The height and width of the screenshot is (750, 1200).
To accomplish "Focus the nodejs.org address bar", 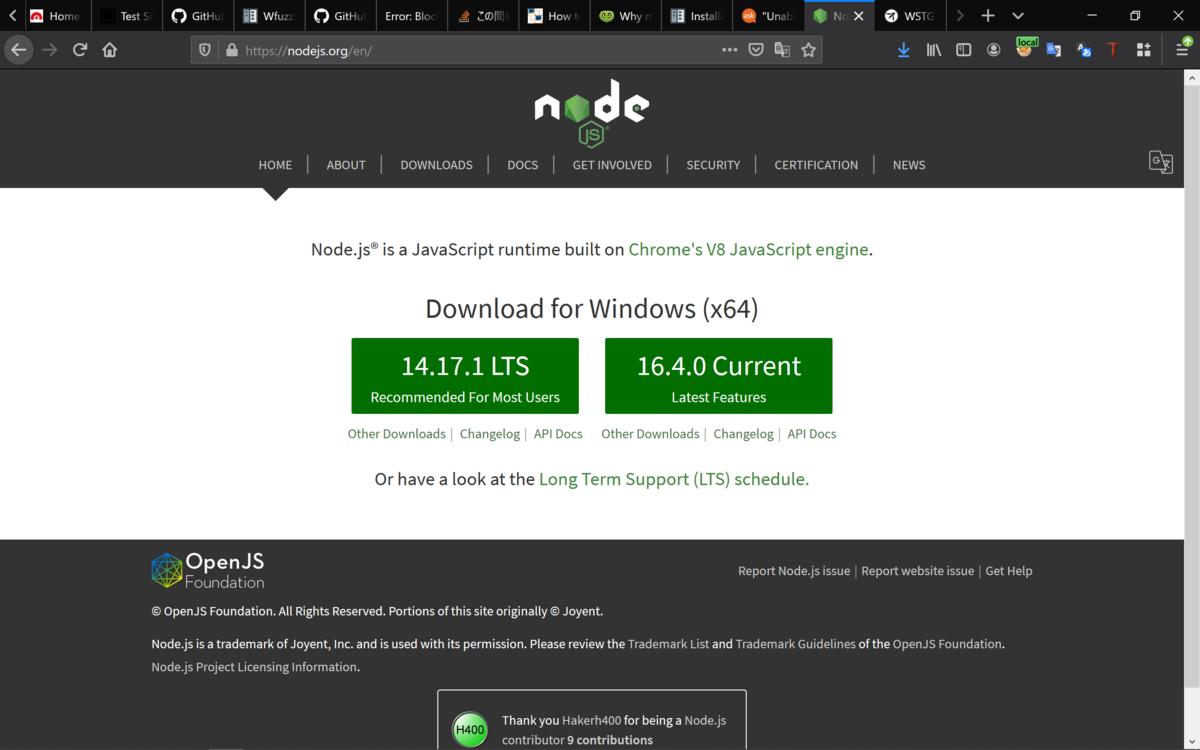I will click(x=480, y=50).
